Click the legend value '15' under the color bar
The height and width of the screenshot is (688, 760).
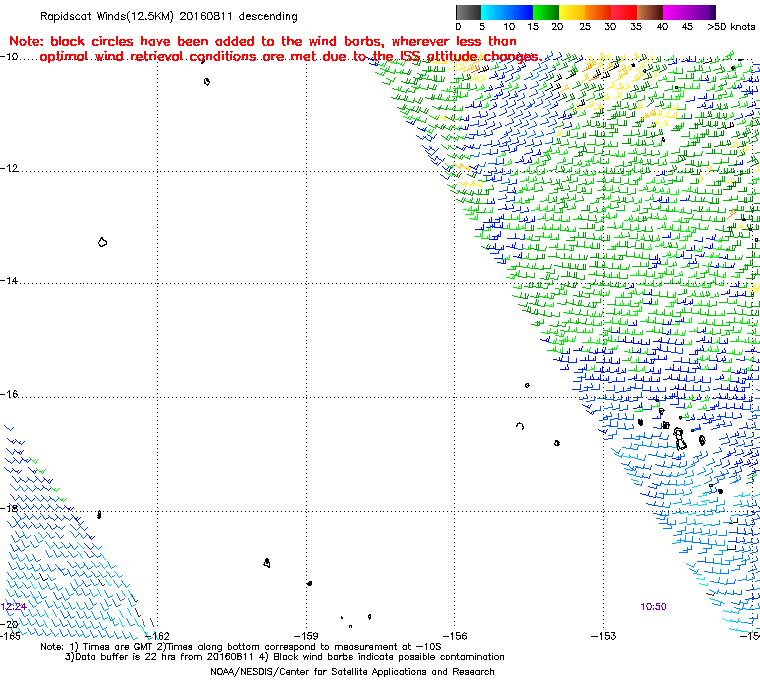click(x=533, y=27)
